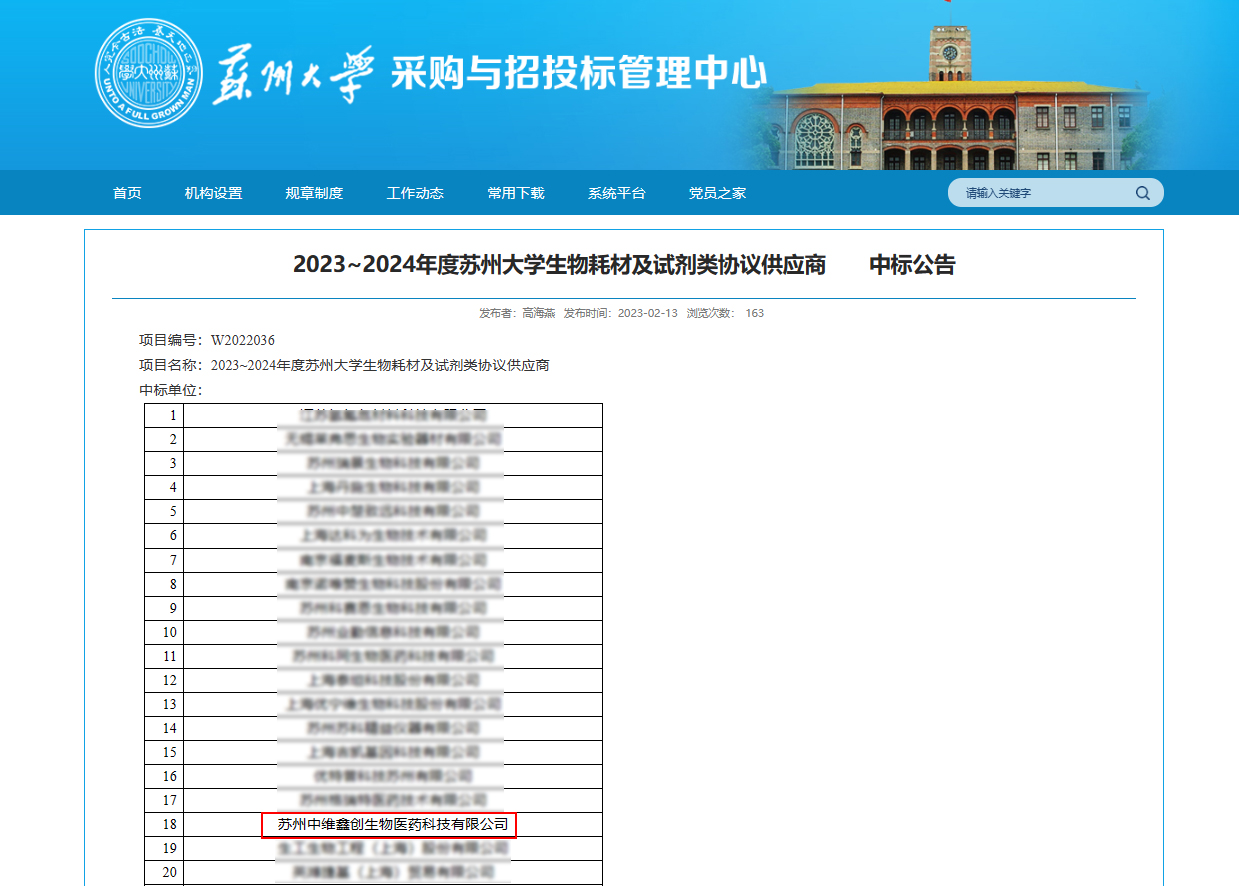Click the magnifier search icon
The width and height of the screenshot is (1239, 886).
pos(1142,193)
